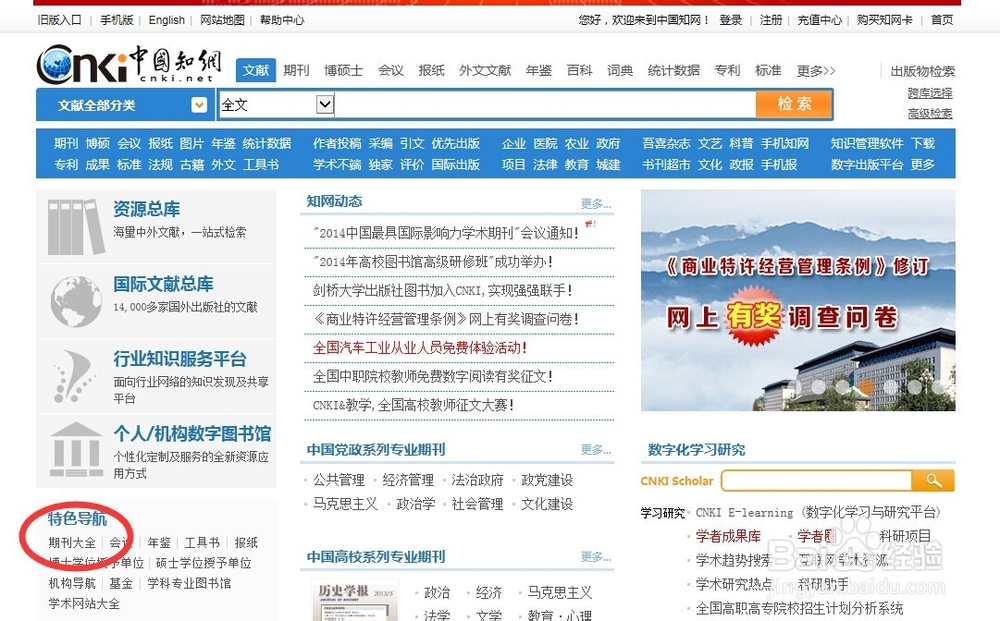Open 中国高校系列专业期刊 更多... link
This screenshot has height=621, width=1000.
point(596,557)
